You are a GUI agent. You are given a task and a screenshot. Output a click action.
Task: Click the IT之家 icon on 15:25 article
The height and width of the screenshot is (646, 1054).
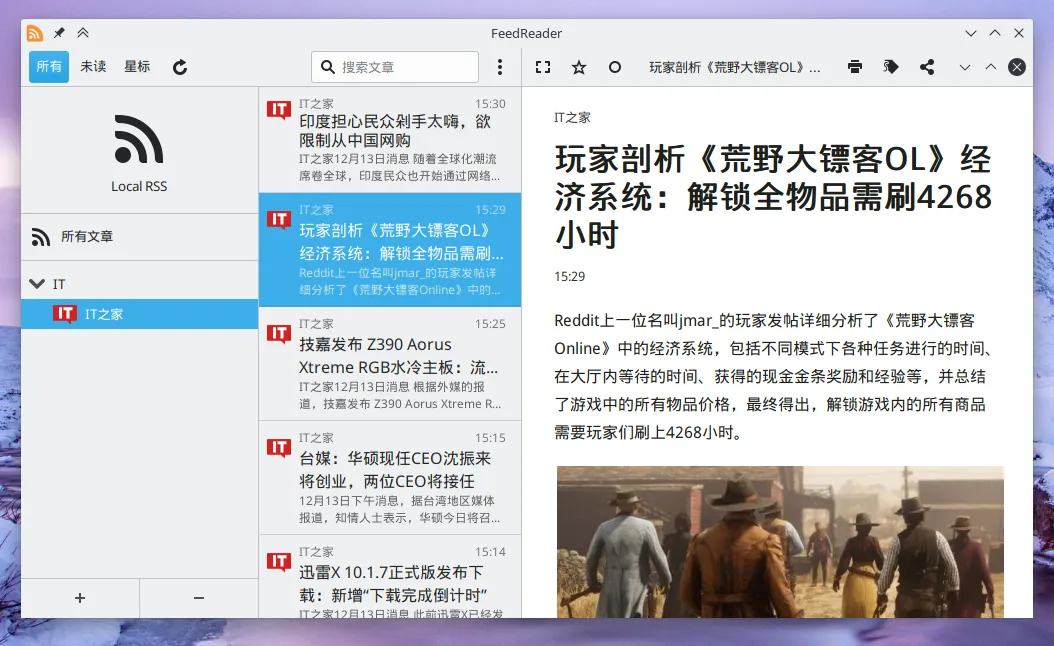[x=278, y=333]
